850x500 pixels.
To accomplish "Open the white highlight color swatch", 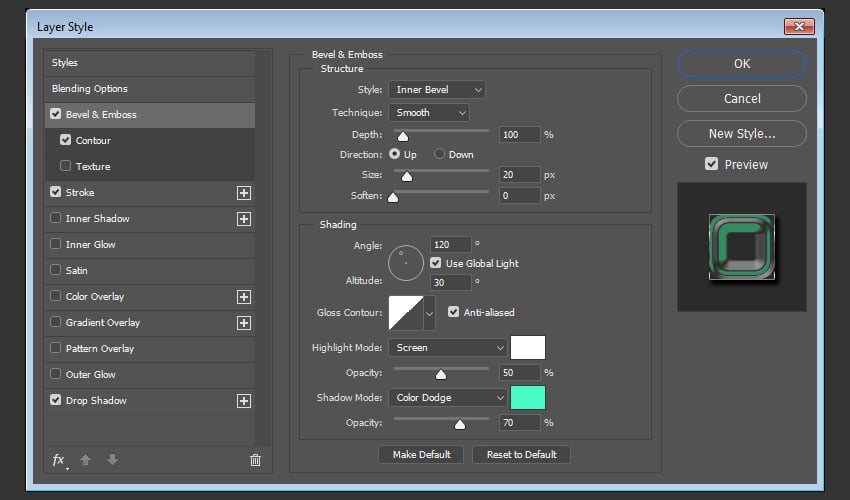I will coord(528,348).
